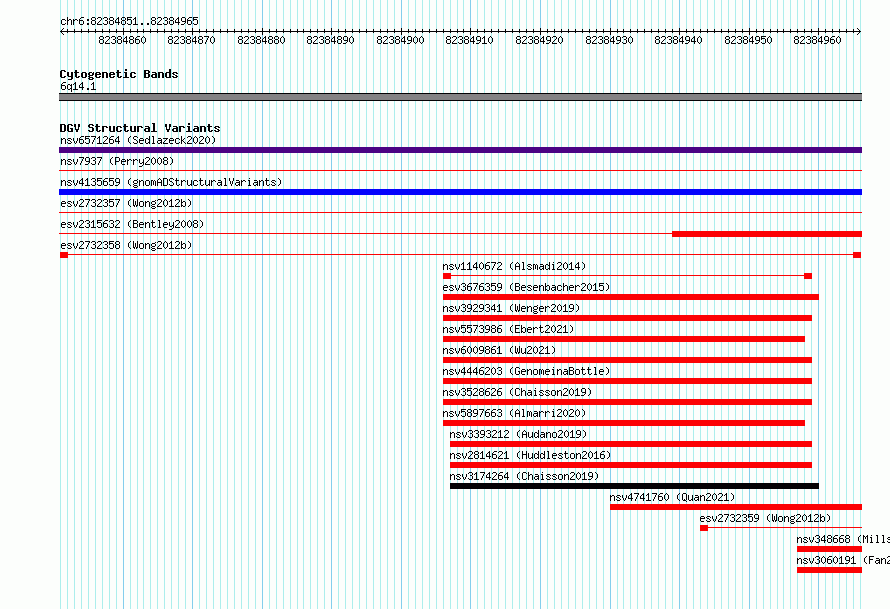Open the nsv7937 (Perry2008) variant label
Viewport: 890px width, 609px height.
coord(117,161)
